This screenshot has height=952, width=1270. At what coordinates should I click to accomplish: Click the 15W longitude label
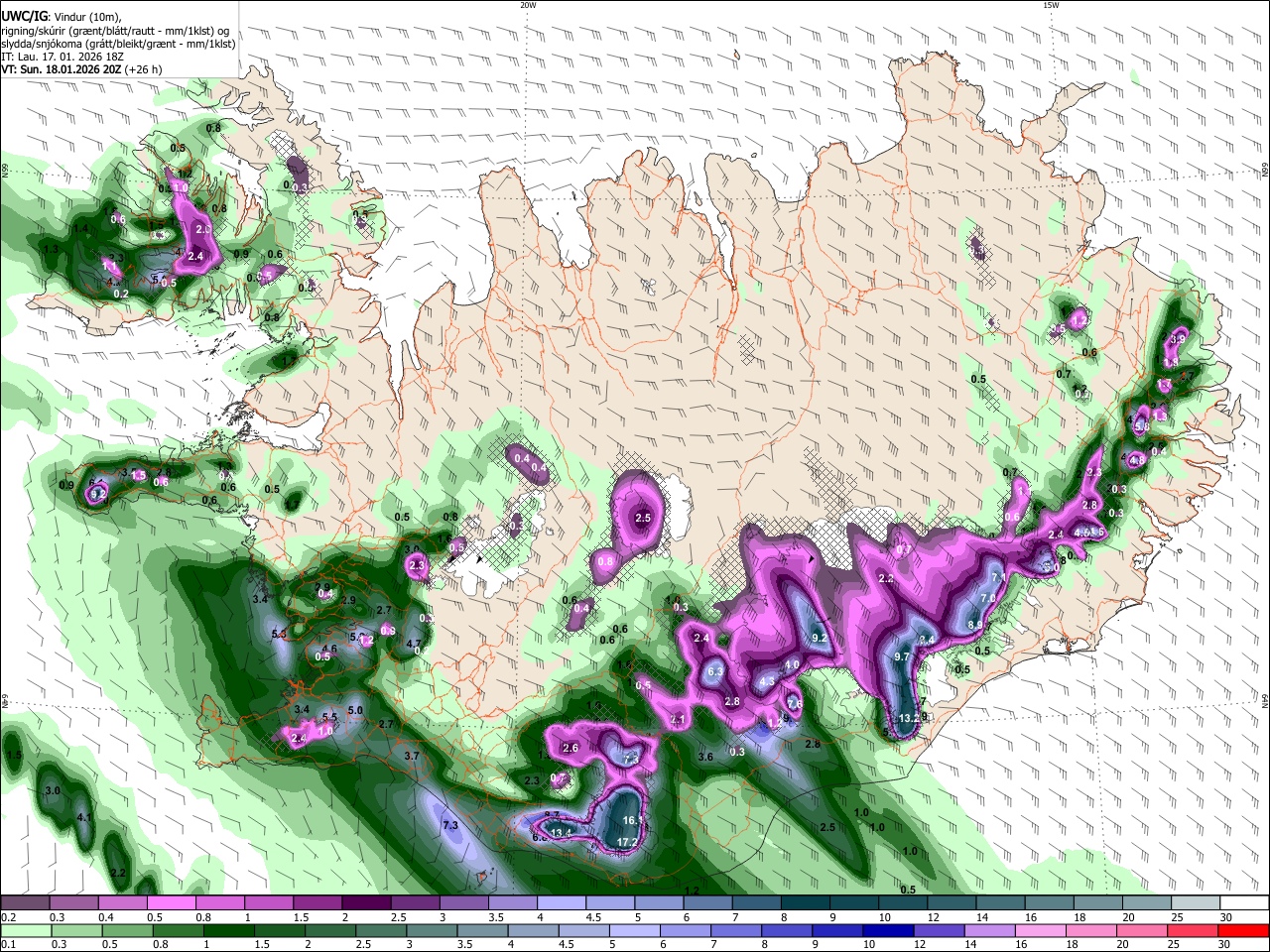click(1050, 5)
